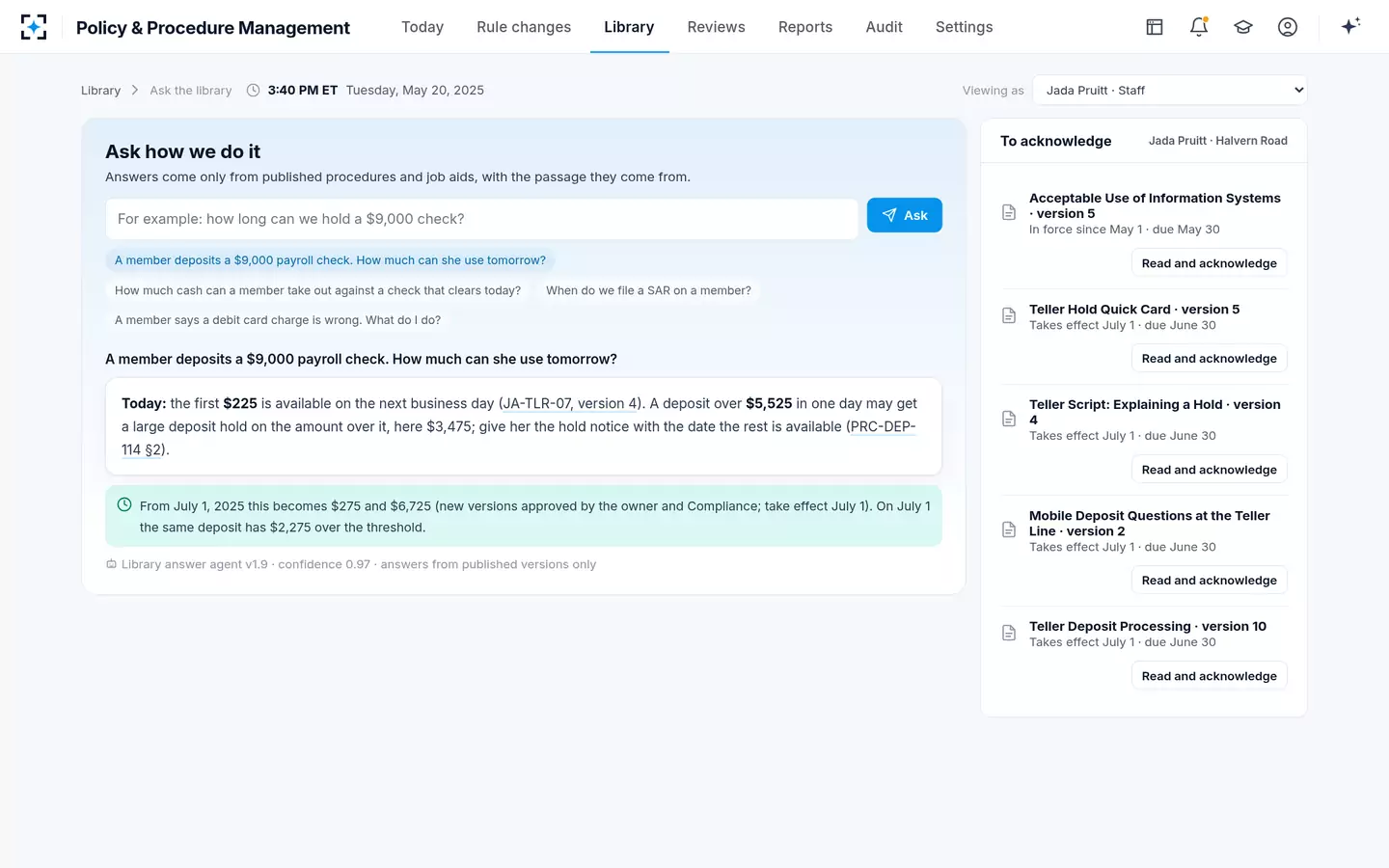The height and width of the screenshot is (868, 1389).
Task: Open the user account icon
Action: (x=1288, y=27)
